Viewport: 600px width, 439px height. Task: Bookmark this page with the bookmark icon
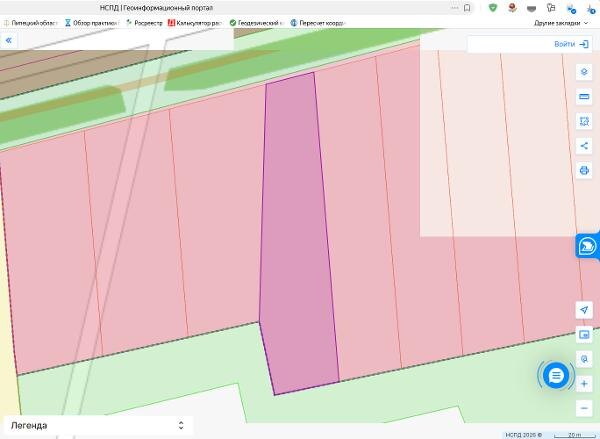(x=467, y=8)
